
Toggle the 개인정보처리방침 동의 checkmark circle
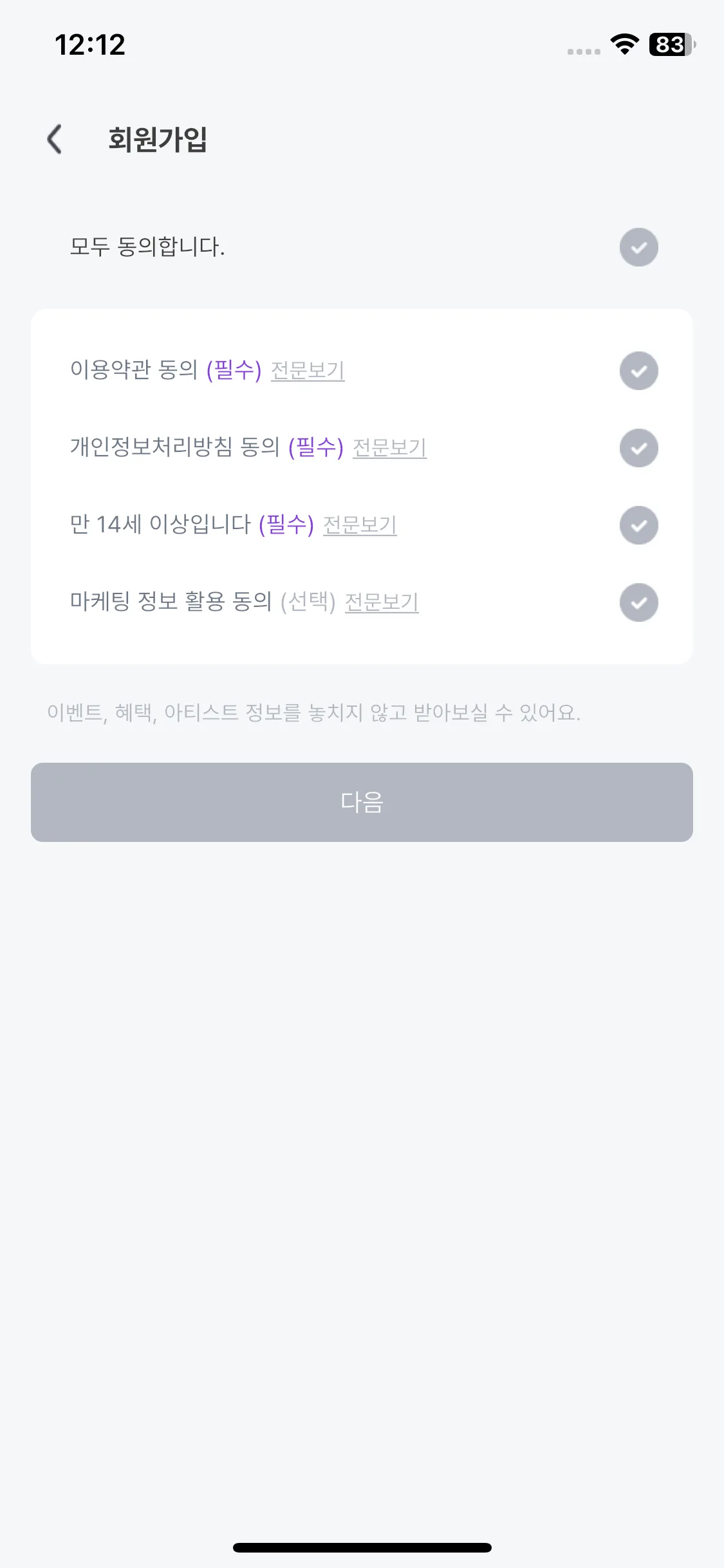tap(638, 448)
